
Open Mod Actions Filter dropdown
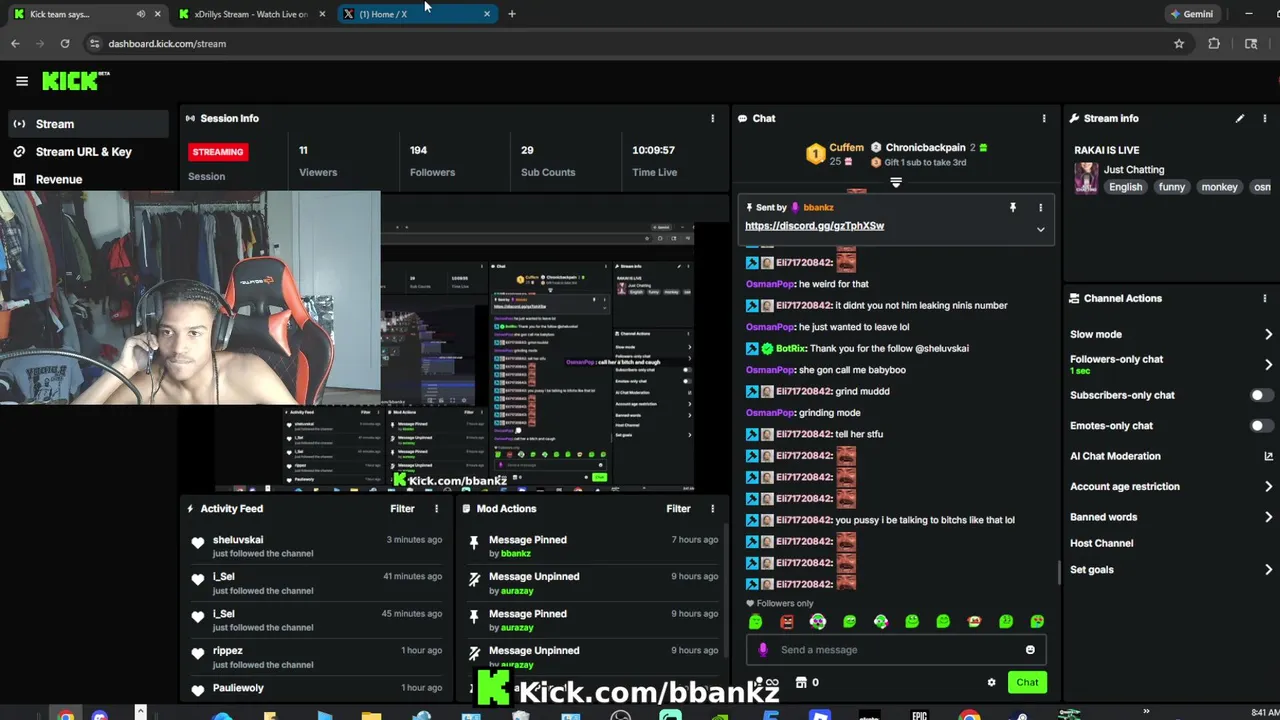[x=678, y=508]
